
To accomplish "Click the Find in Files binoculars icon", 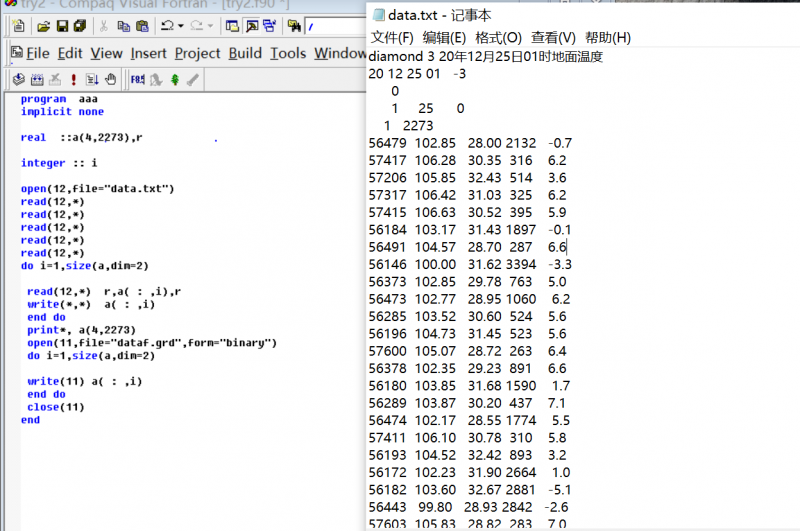I will (x=292, y=26).
